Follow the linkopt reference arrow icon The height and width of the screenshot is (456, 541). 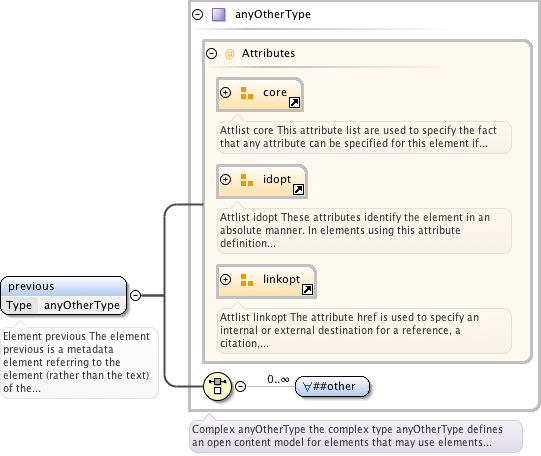307,289
